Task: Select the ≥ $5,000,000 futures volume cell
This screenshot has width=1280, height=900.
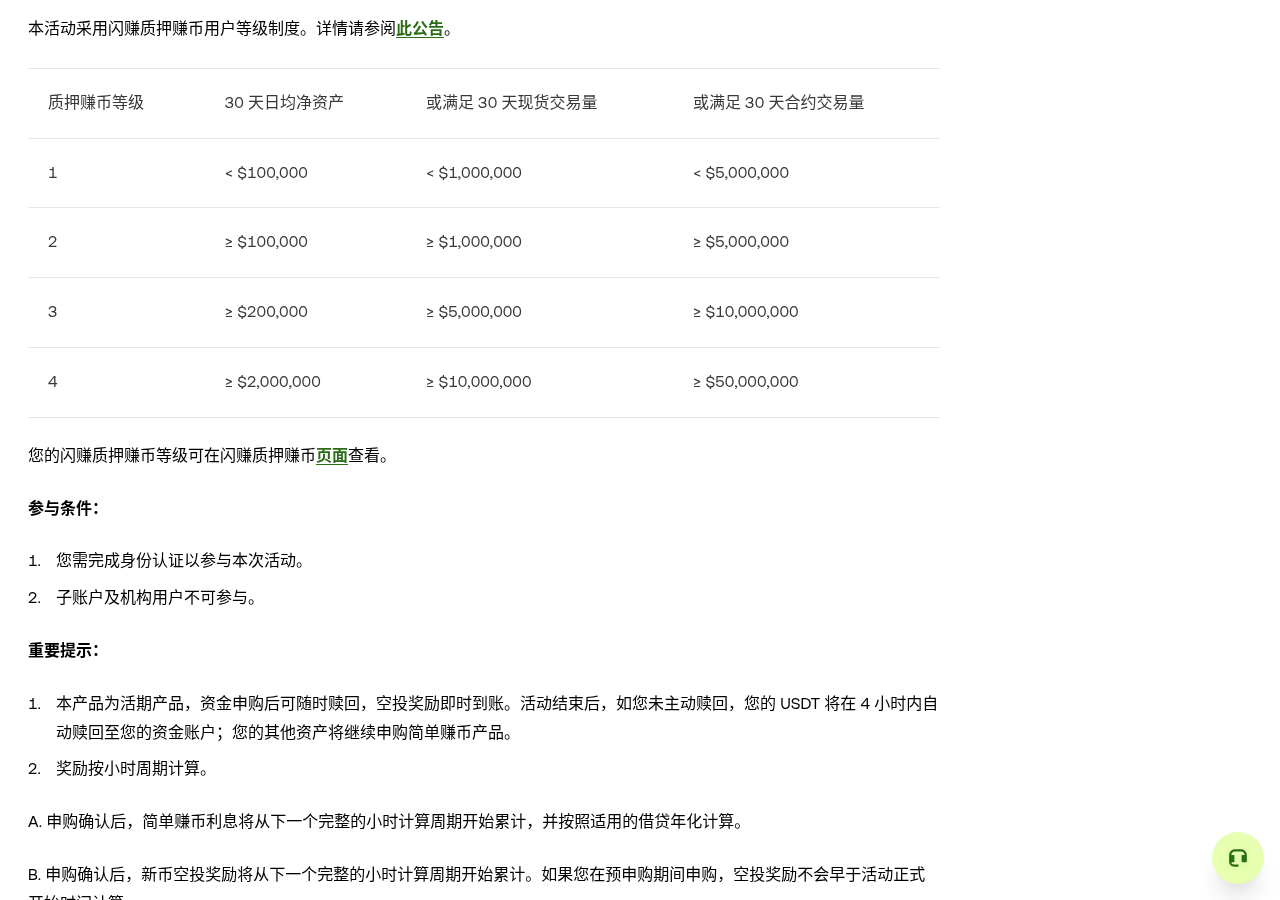Action: click(x=741, y=242)
